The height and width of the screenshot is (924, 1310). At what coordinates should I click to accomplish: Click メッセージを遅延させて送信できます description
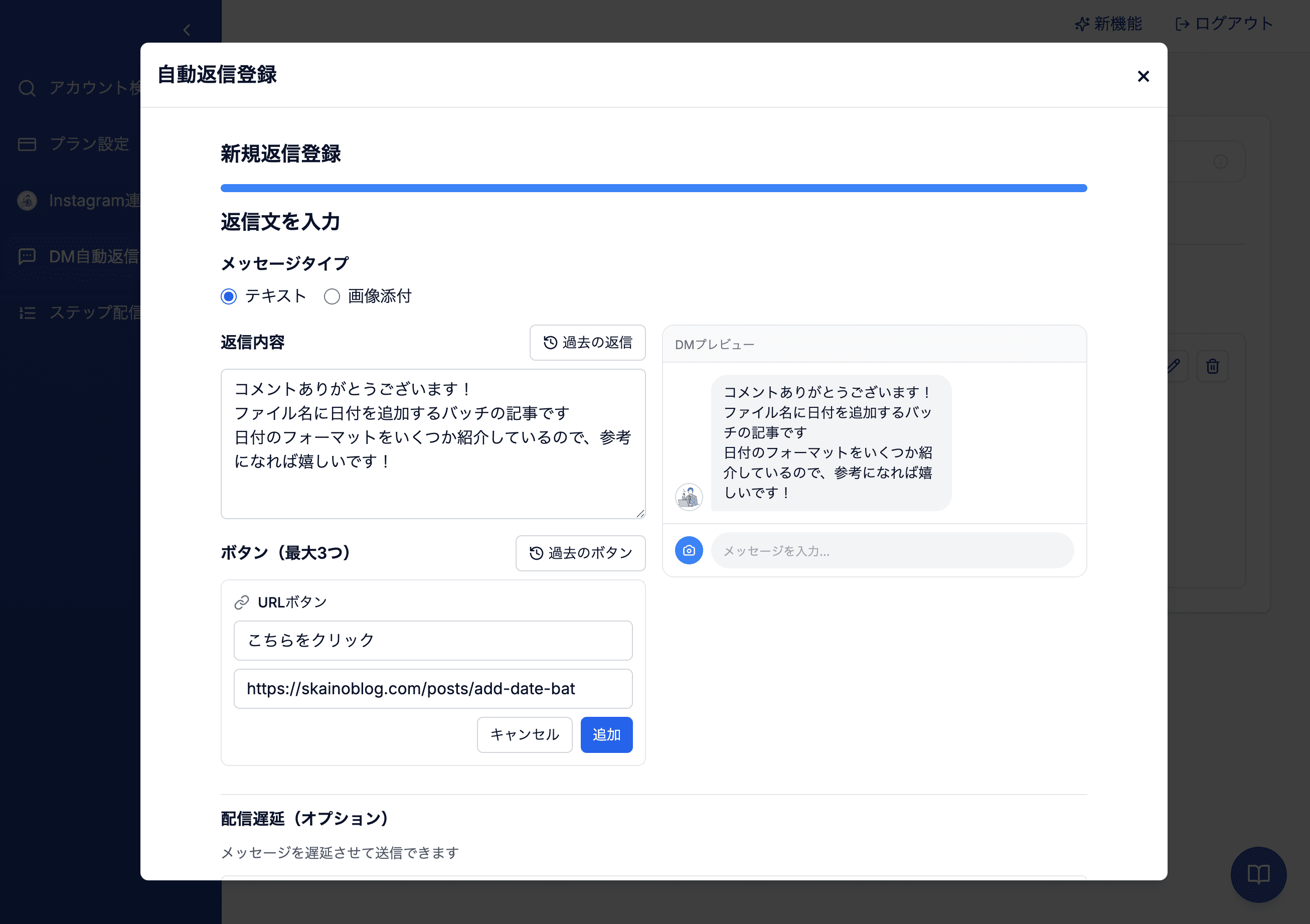click(x=340, y=853)
